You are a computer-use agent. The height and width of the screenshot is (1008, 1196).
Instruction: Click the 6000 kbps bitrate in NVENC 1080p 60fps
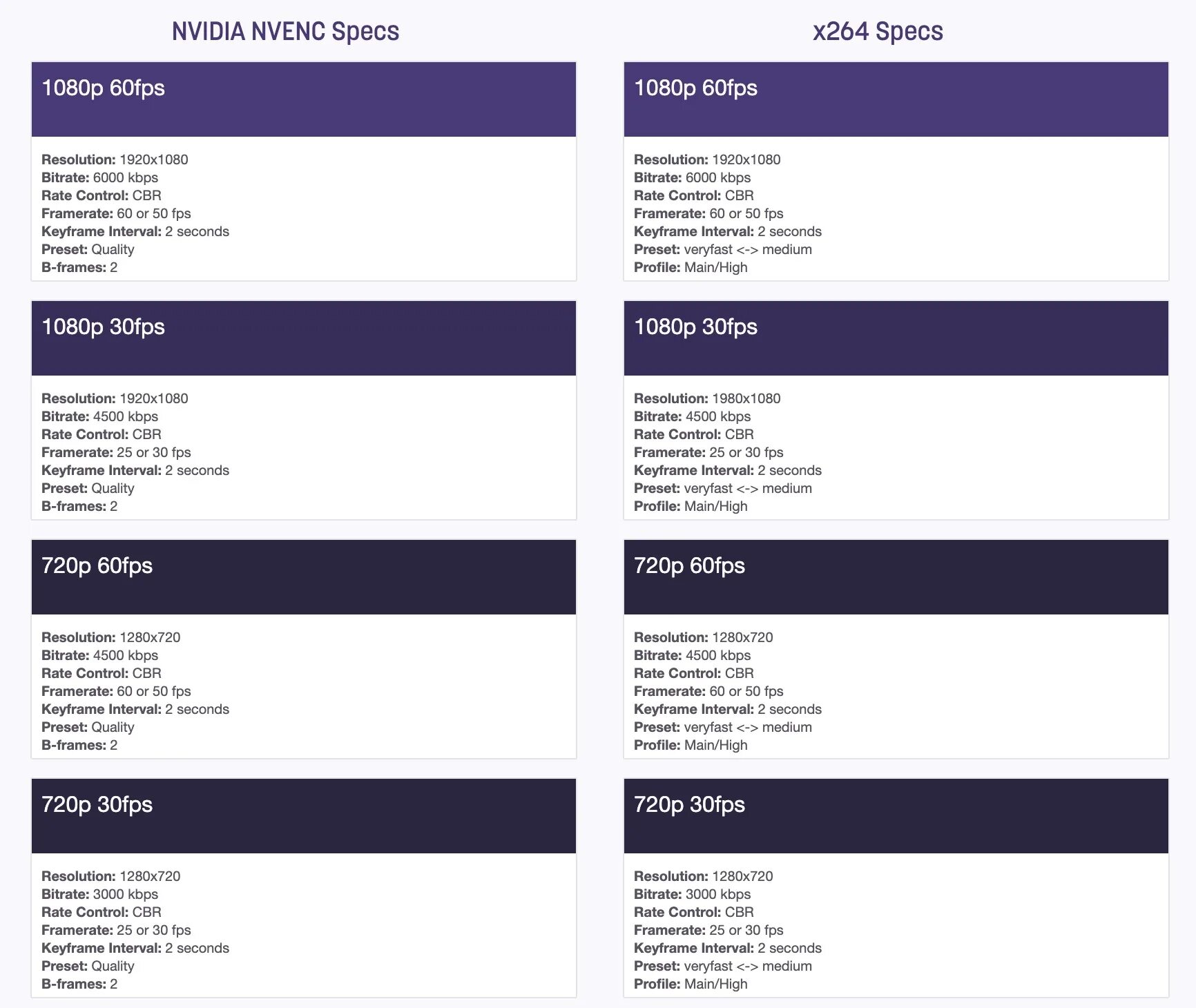pos(125,177)
